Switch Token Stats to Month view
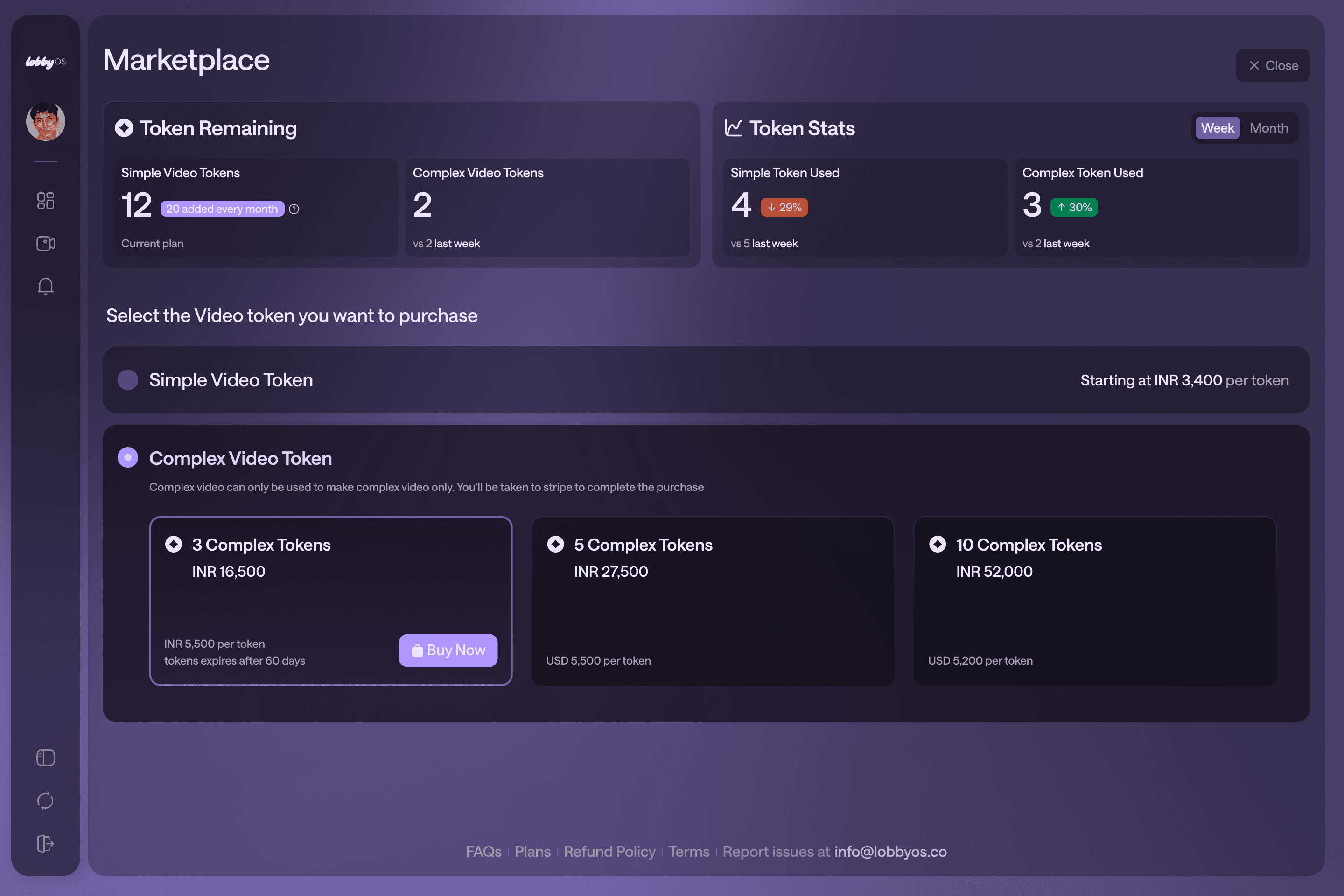Viewport: 1344px width, 896px height. click(1268, 128)
